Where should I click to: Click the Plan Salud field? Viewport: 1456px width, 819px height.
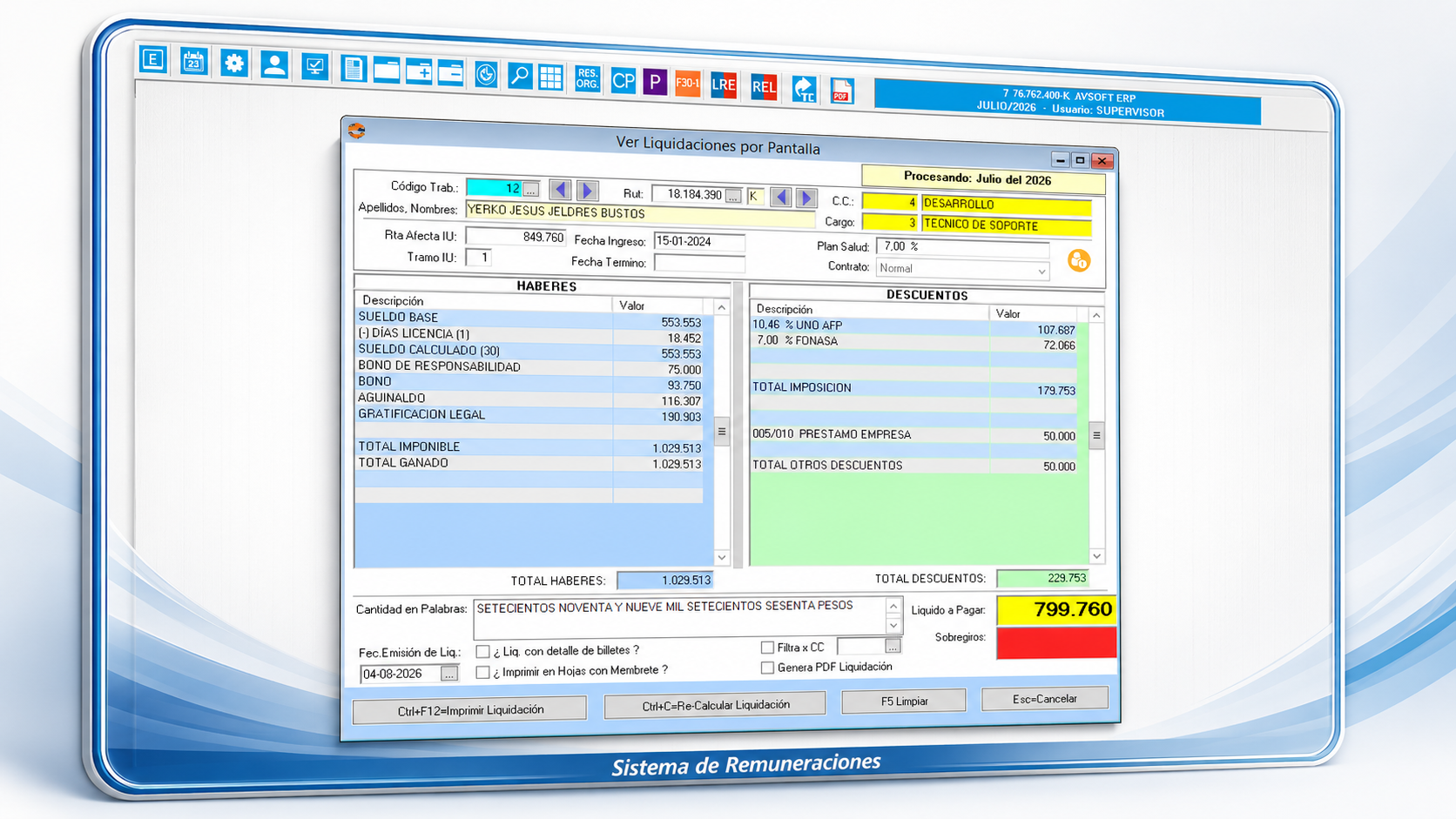tap(962, 247)
